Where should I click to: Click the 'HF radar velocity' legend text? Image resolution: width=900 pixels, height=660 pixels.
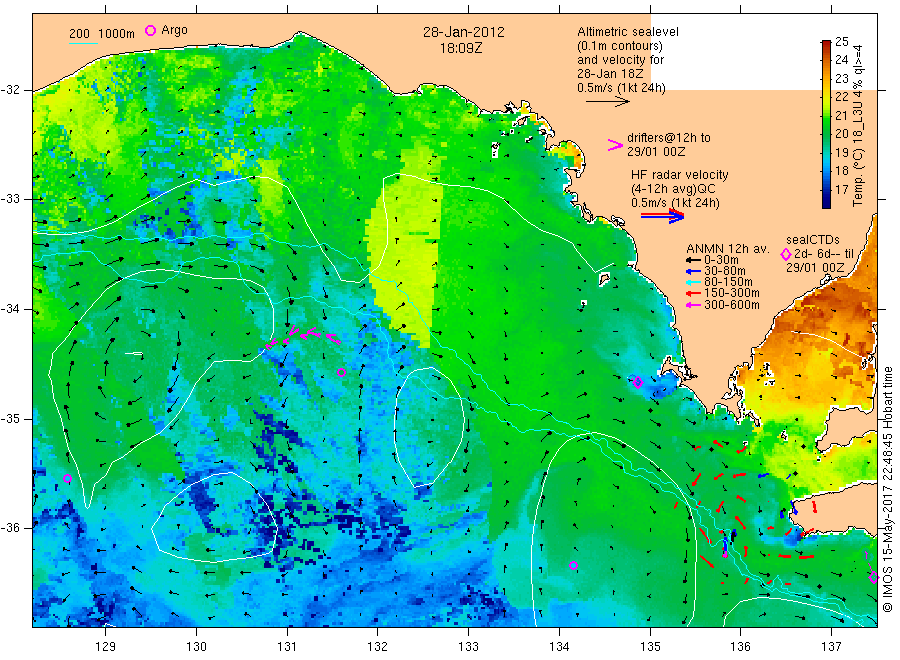[x=680, y=175]
